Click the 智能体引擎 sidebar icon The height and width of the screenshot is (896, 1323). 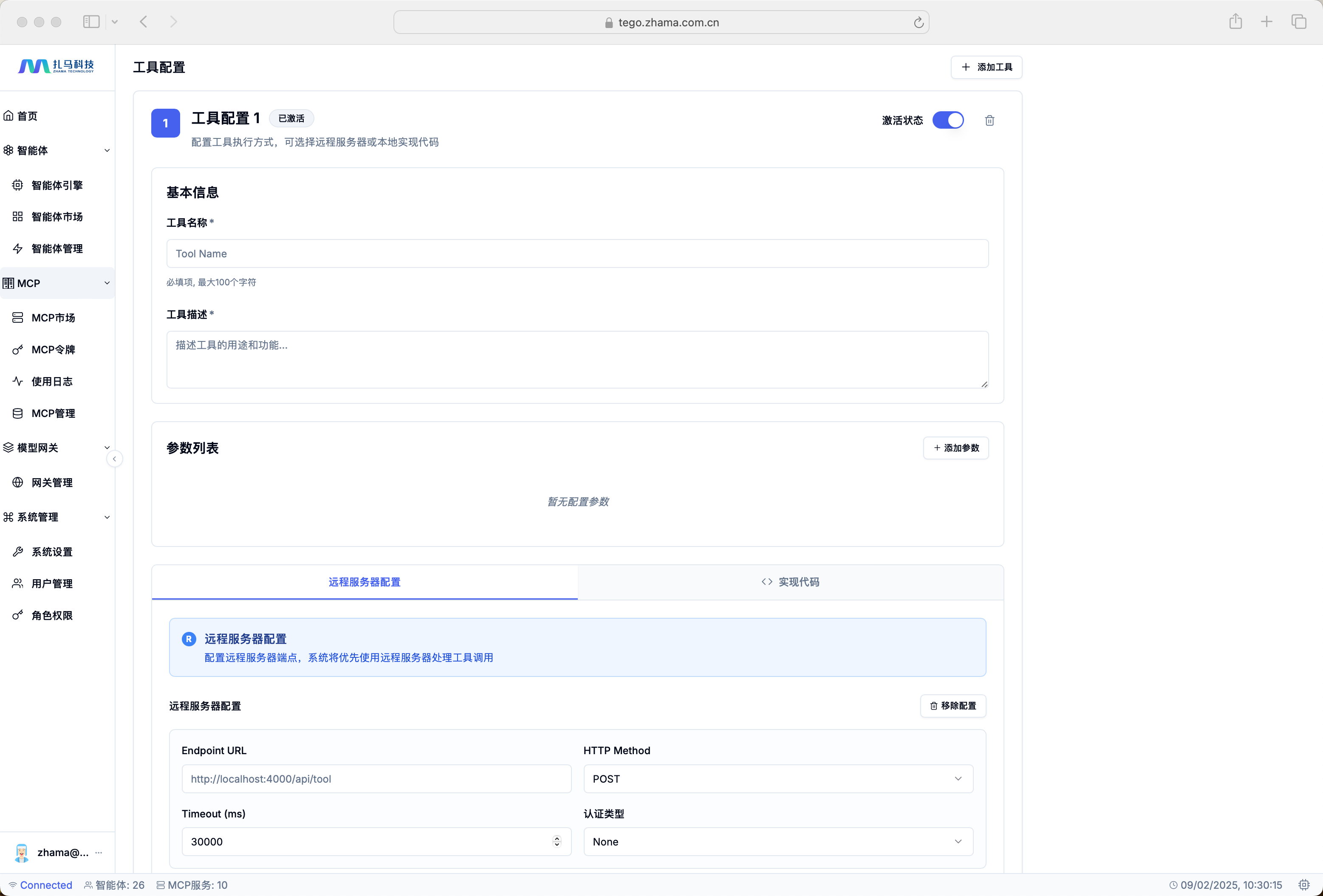pyautogui.click(x=18, y=185)
